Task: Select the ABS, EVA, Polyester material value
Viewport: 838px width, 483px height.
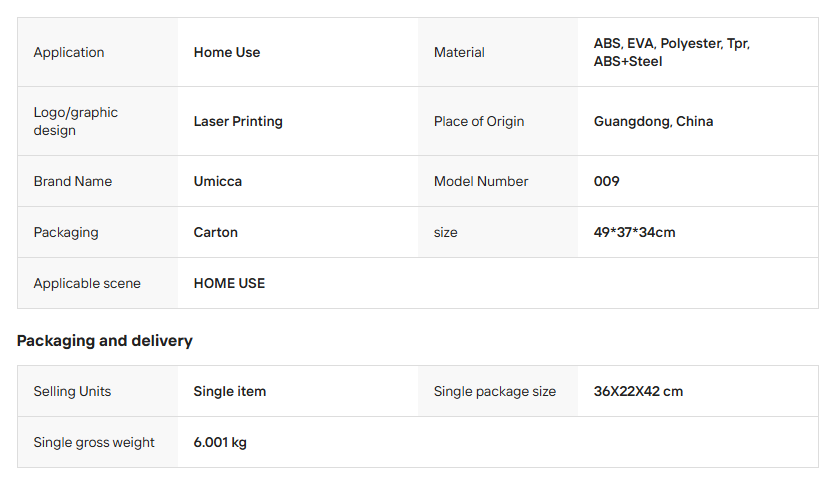Action: [x=671, y=52]
